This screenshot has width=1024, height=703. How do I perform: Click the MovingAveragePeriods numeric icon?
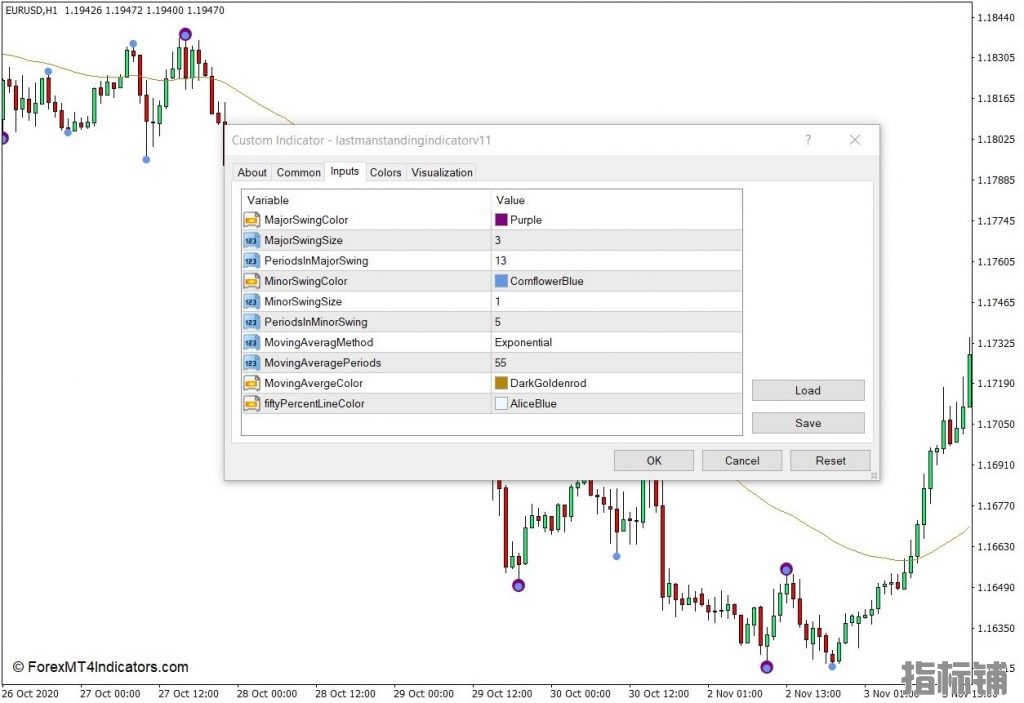click(x=251, y=363)
